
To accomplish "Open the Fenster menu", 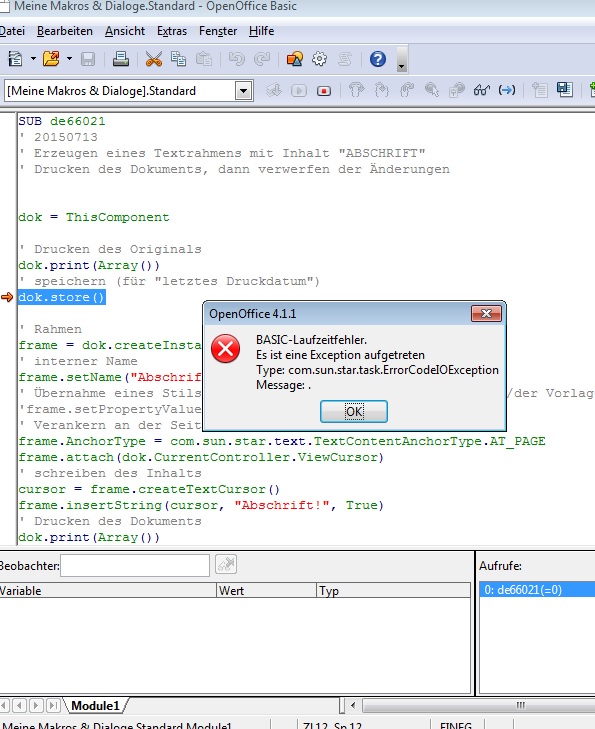I will pyautogui.click(x=218, y=31).
